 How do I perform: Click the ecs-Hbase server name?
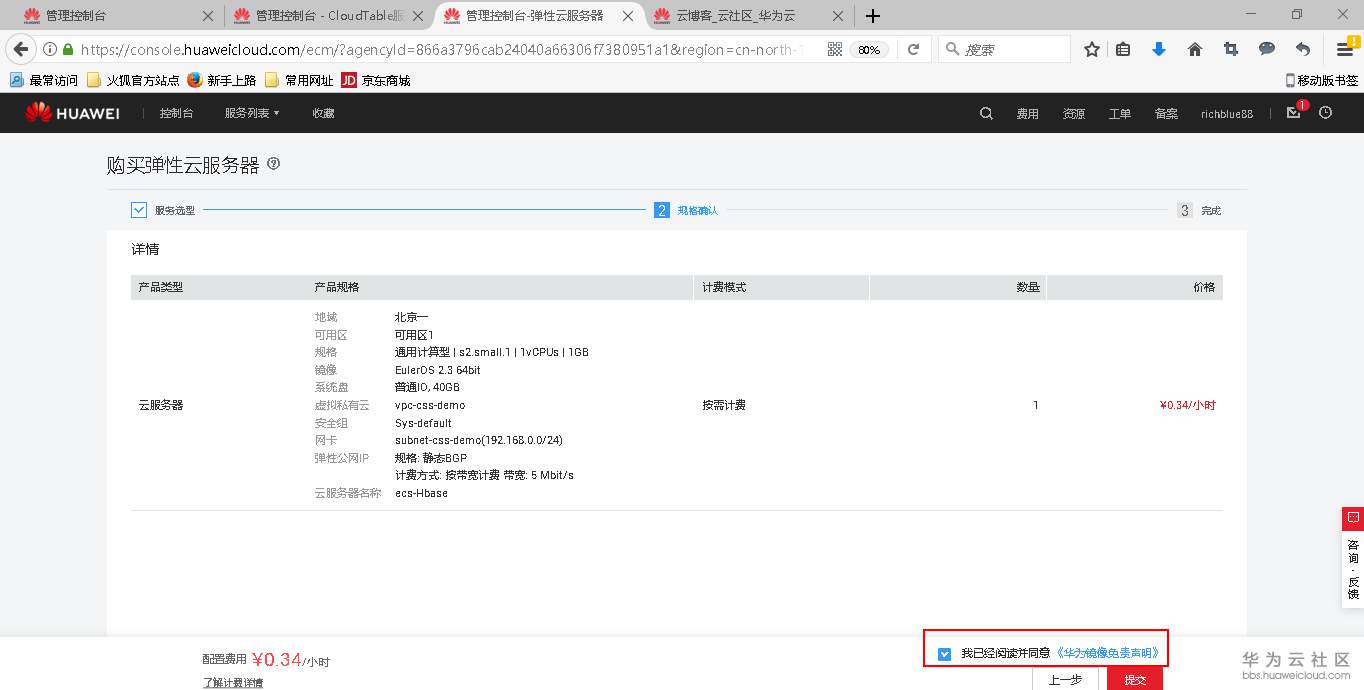pyautogui.click(x=421, y=493)
